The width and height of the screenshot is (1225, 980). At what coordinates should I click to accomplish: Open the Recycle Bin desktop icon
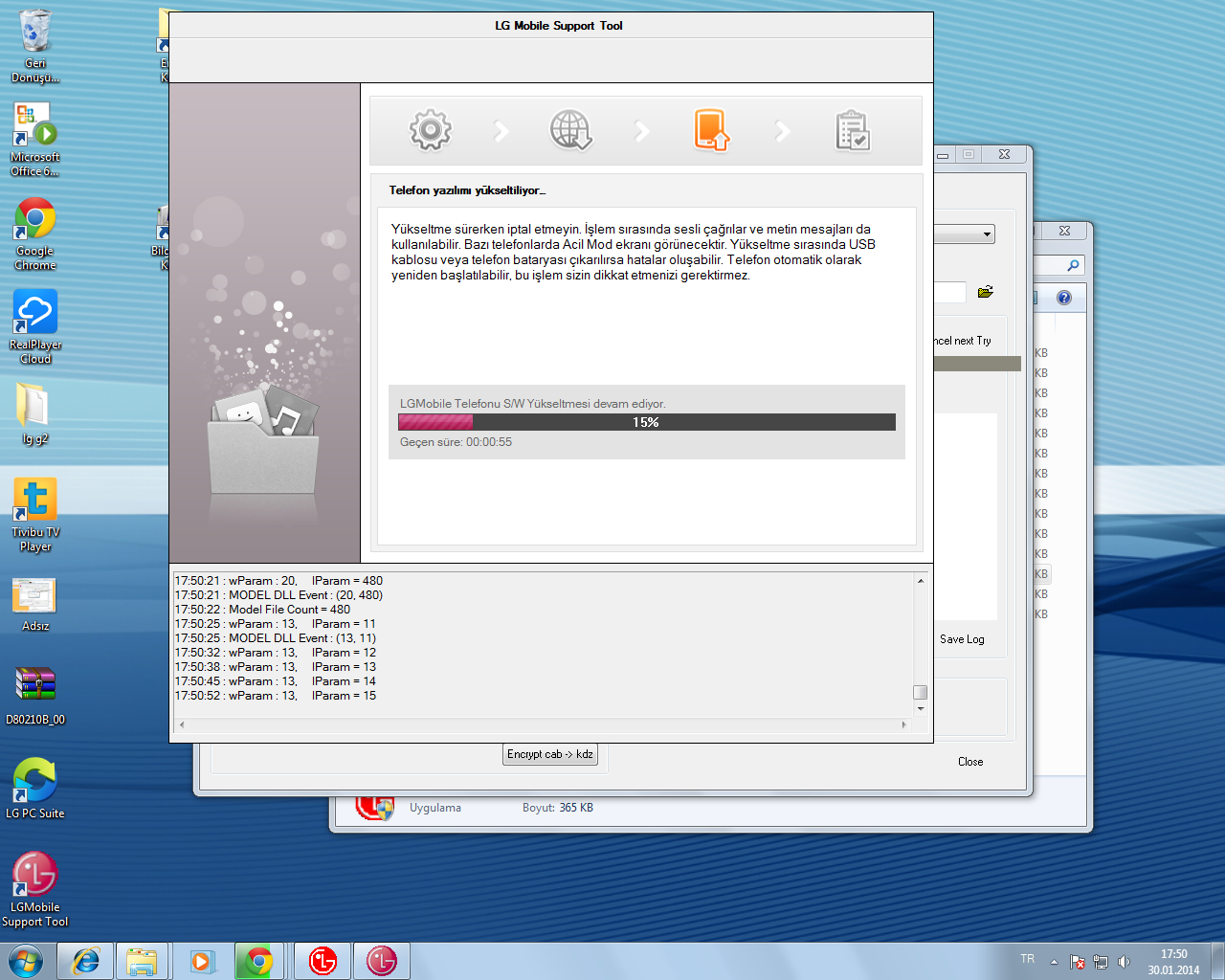pyautogui.click(x=35, y=46)
